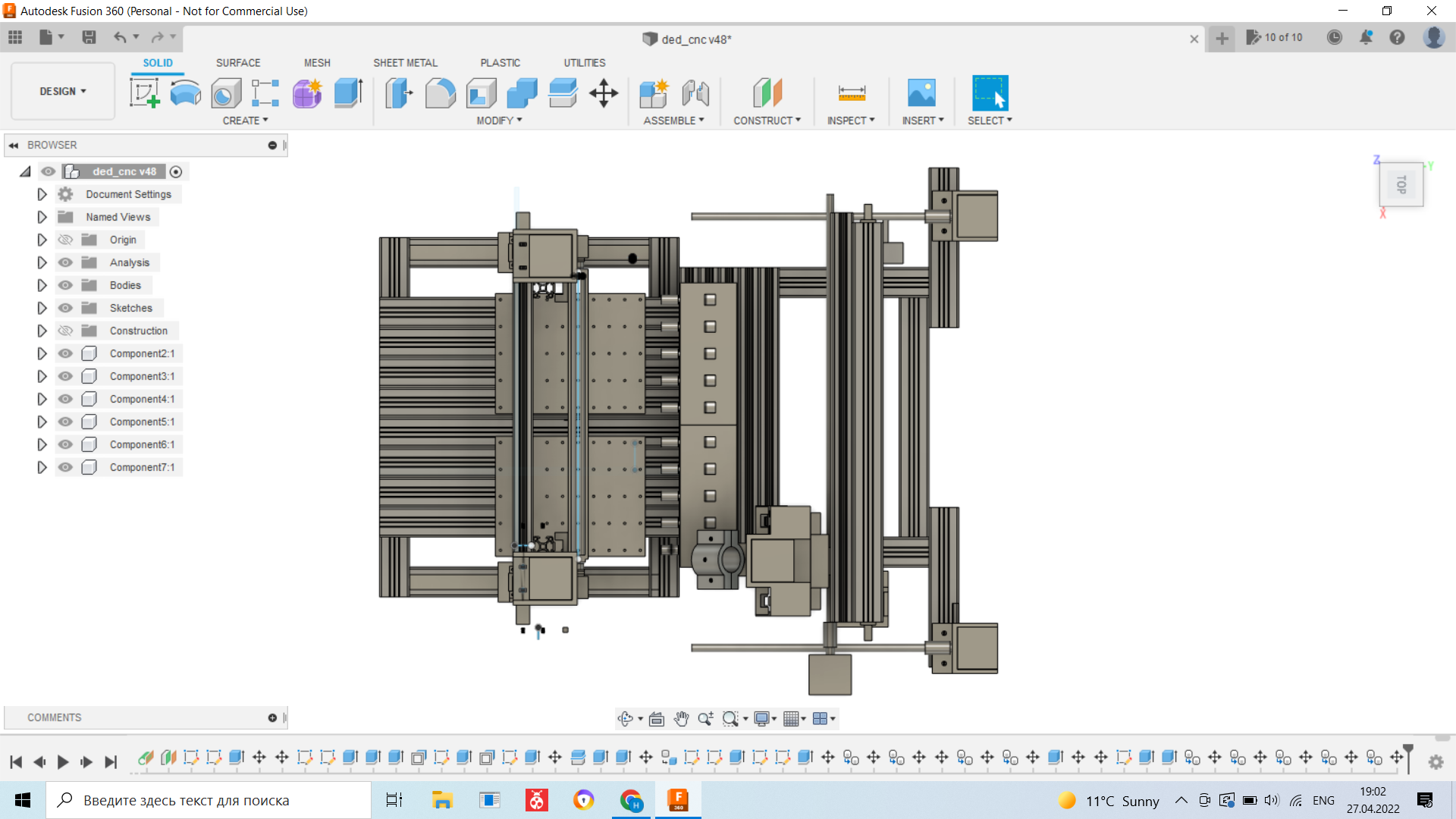Click the Fillet tool in Modify
The image size is (1456, 819).
click(440, 93)
